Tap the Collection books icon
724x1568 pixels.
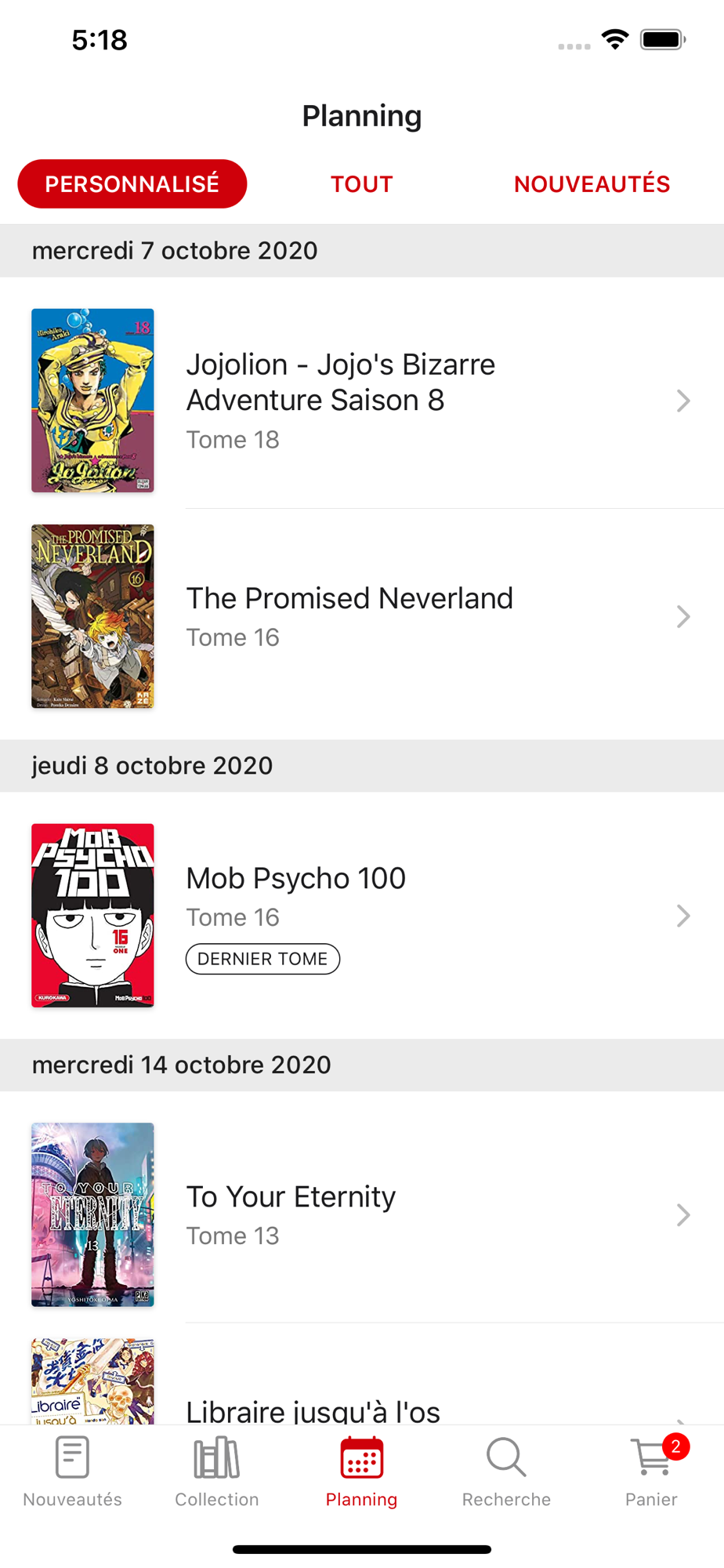(216, 1457)
